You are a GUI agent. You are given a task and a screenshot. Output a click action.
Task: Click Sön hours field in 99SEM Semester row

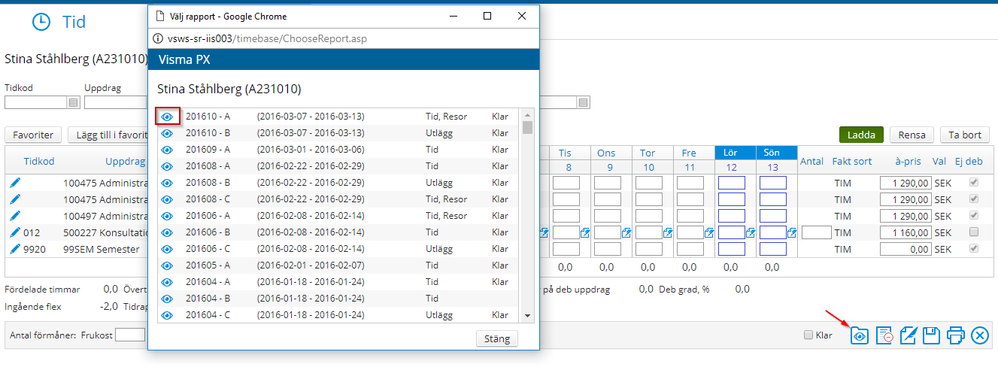point(773,249)
